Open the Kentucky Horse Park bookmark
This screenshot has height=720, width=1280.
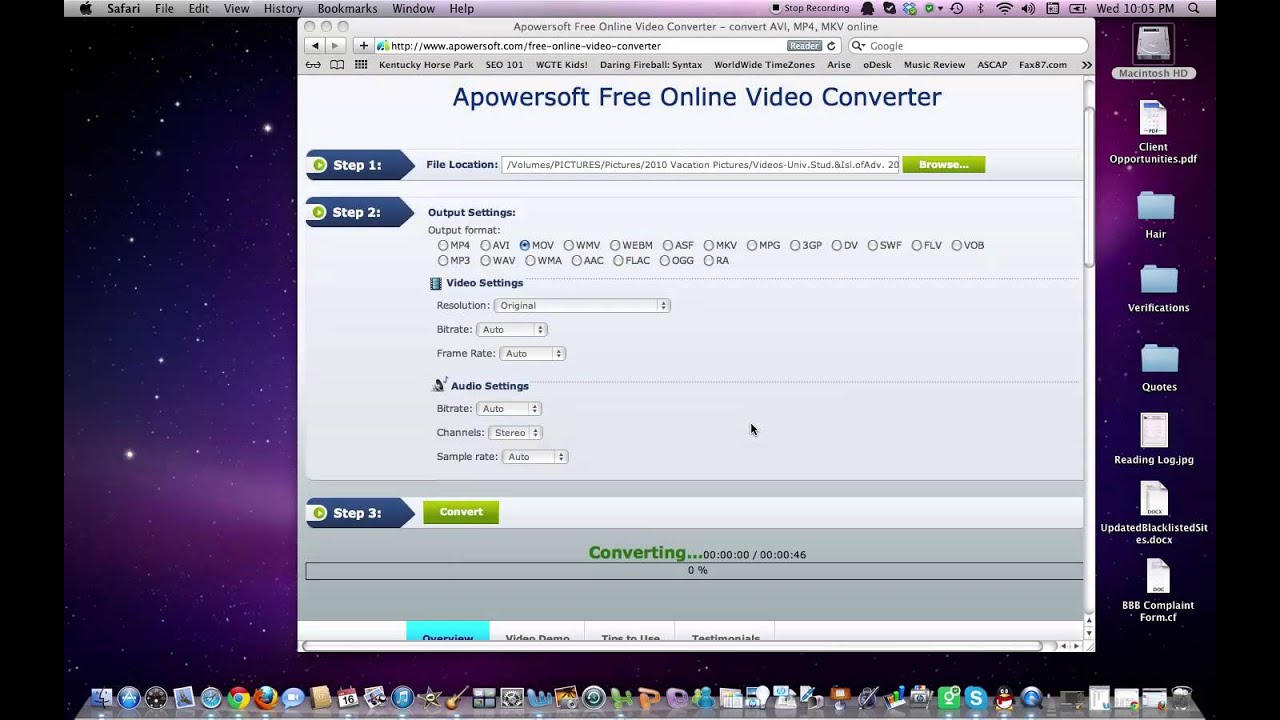426,65
